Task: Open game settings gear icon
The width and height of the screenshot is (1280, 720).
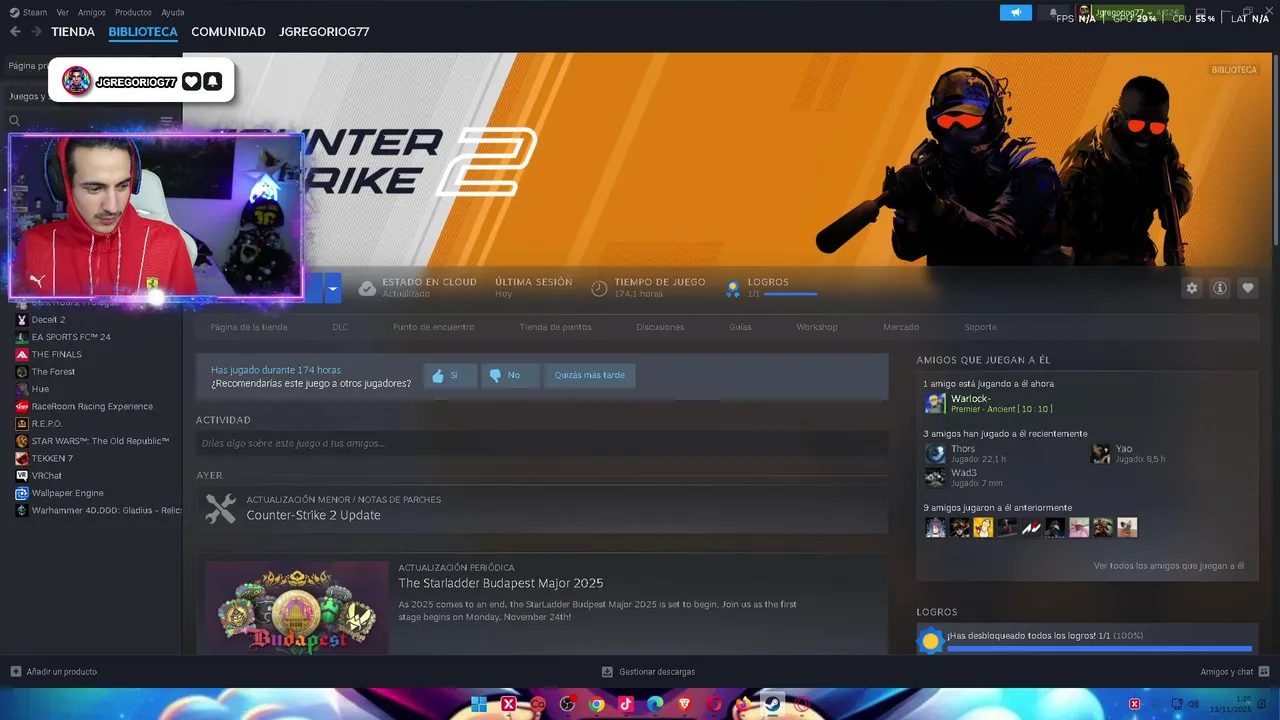Action: point(1192,288)
